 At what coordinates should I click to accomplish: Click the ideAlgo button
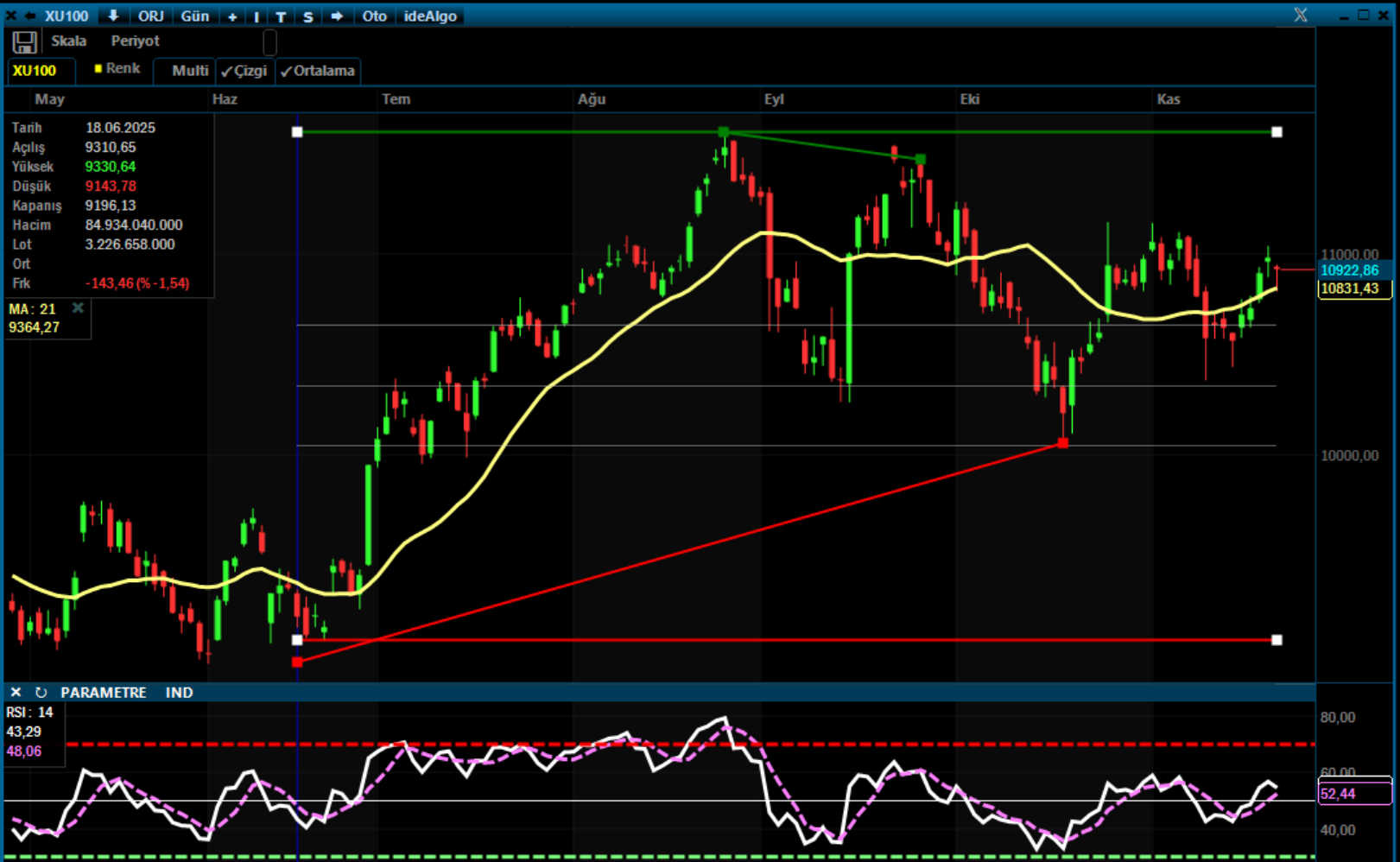coord(429,16)
